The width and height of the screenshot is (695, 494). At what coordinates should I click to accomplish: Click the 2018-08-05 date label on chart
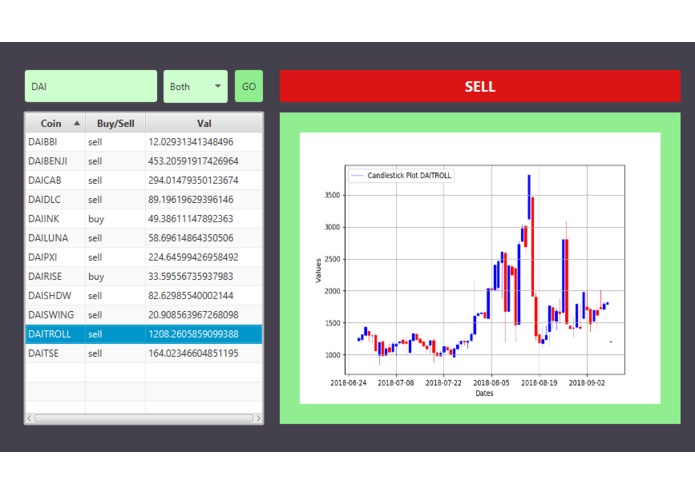491,383
